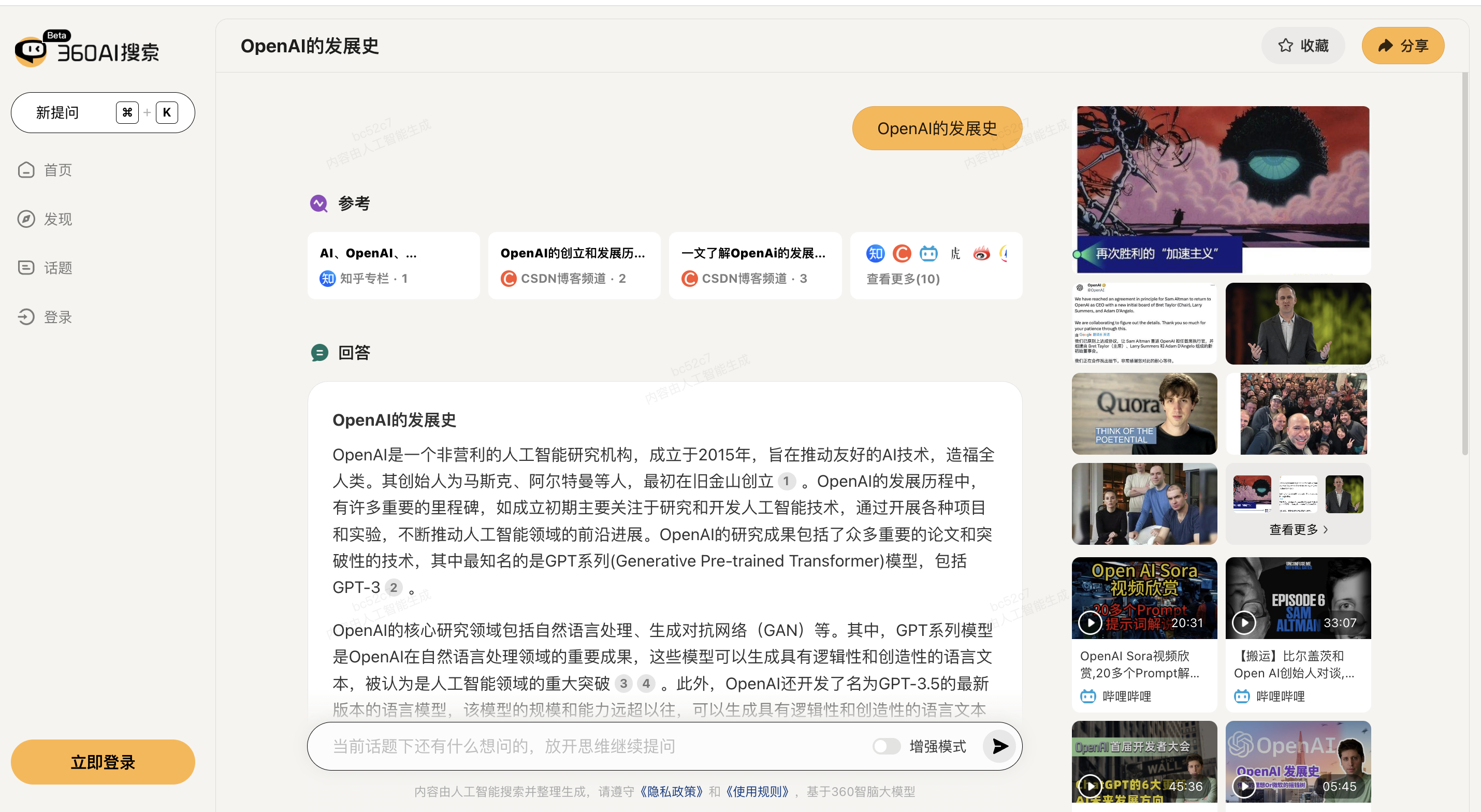Click the CSDN icon in more sources

tap(902, 254)
